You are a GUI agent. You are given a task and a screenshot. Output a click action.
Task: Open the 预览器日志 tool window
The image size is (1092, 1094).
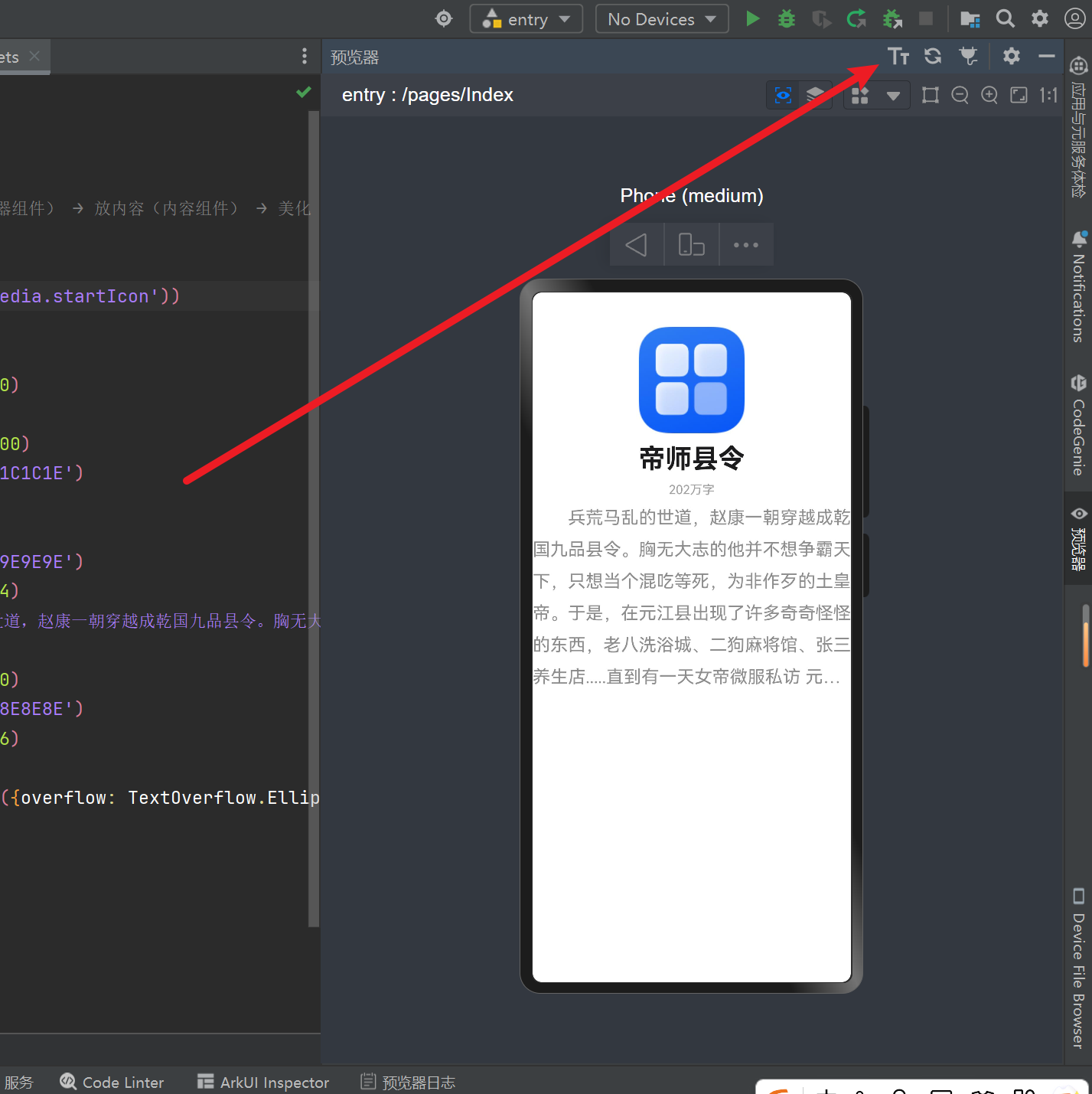408,1082
